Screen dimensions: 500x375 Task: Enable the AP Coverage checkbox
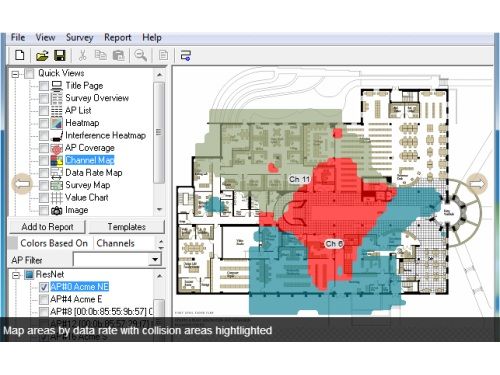[x=44, y=148]
